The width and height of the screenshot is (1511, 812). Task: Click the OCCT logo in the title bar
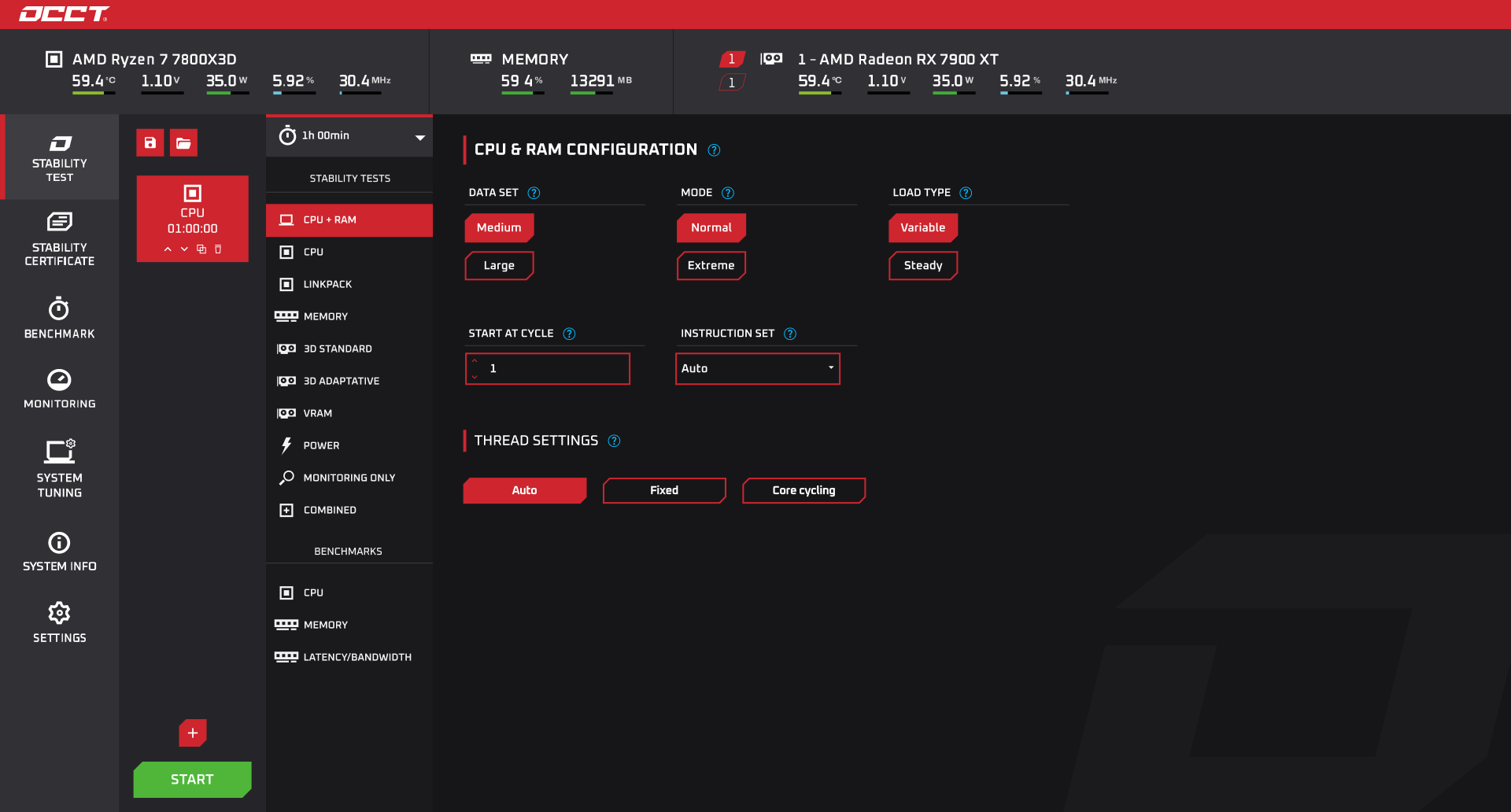coord(64,14)
